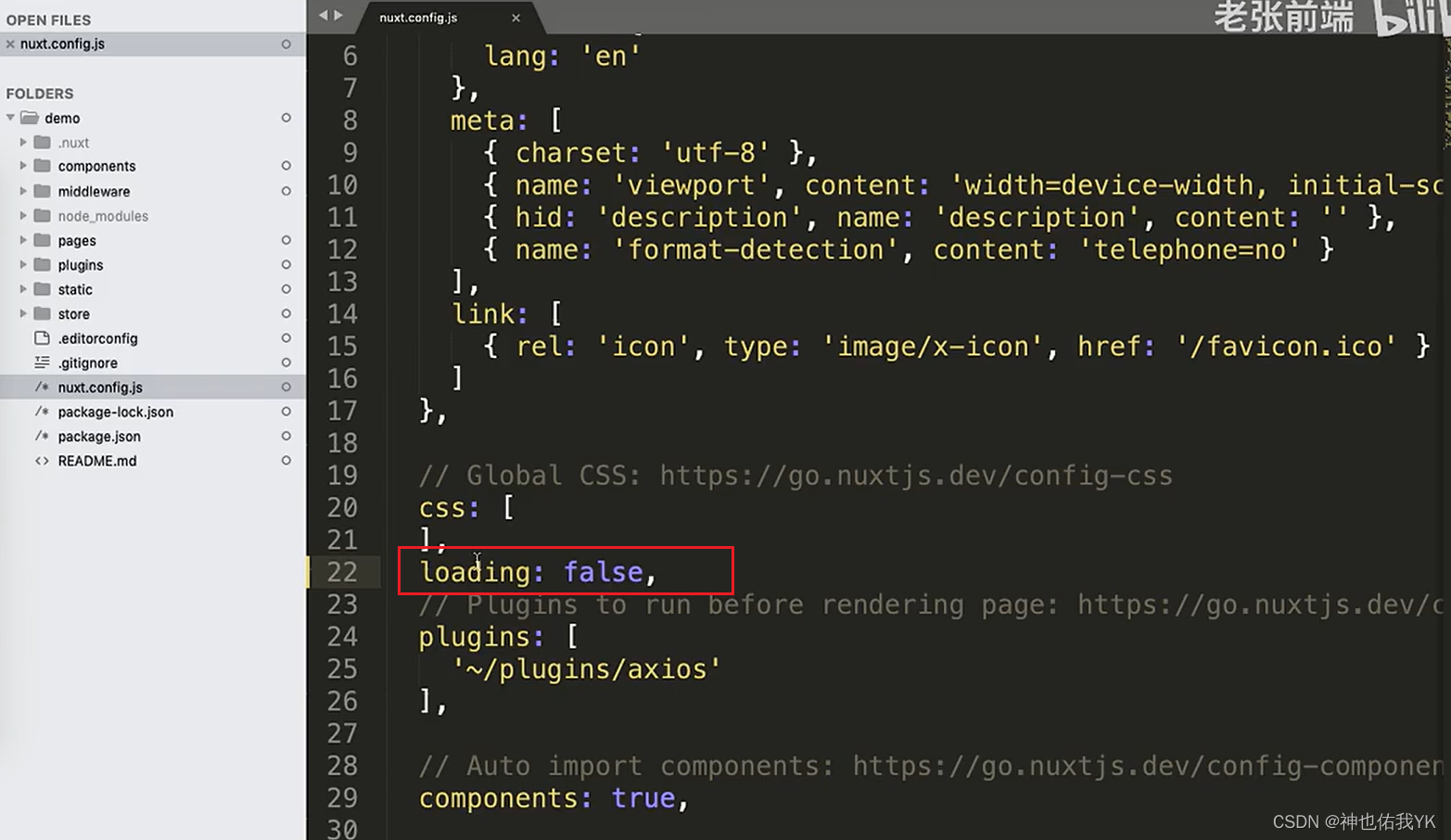Click '~/plugins/axios' string on line 25
Image resolution: width=1451 pixels, height=840 pixels.
pos(586,668)
